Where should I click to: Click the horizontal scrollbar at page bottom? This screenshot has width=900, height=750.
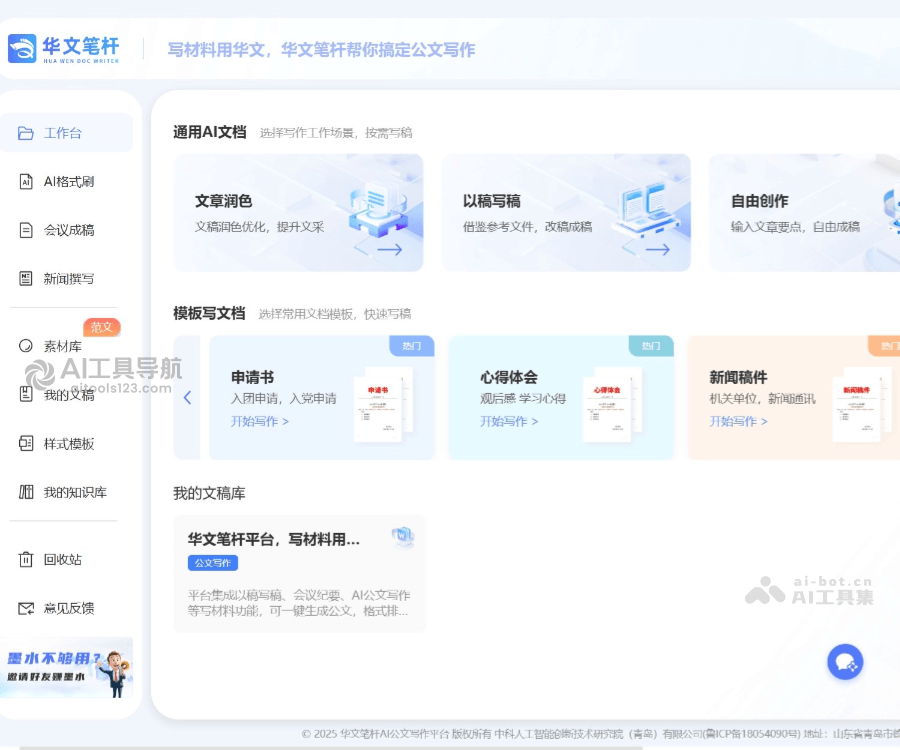pyautogui.click(x=331, y=748)
